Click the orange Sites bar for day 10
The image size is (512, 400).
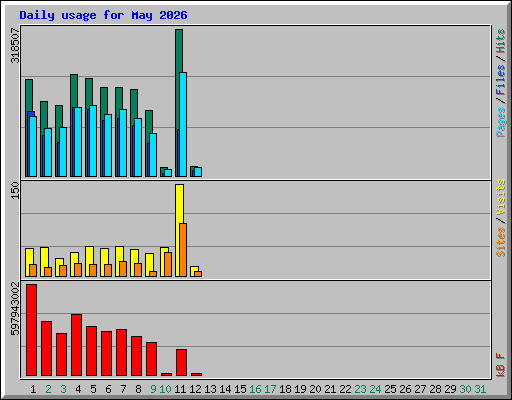(168, 264)
